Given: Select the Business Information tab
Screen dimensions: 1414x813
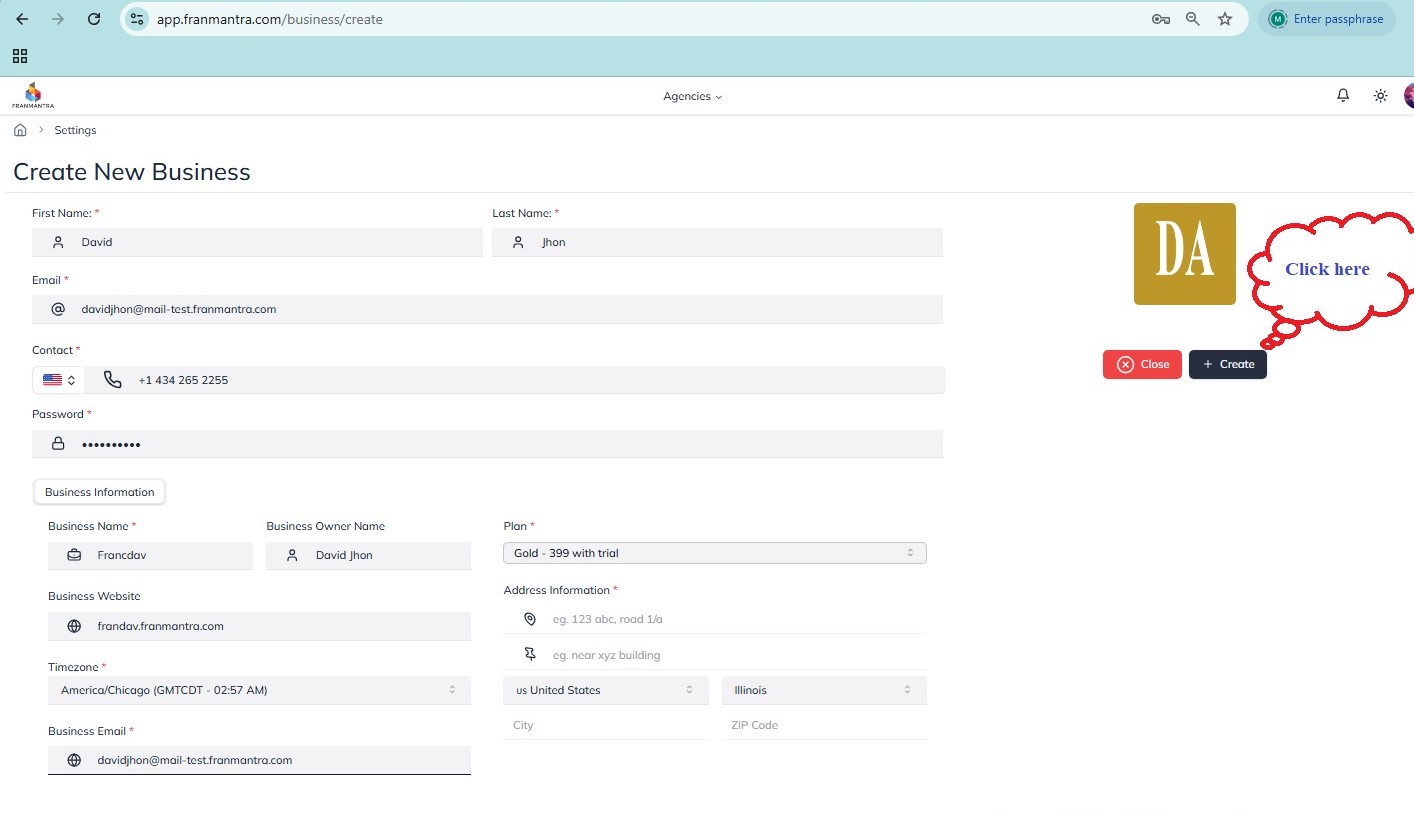Looking at the screenshot, I should click(99, 492).
